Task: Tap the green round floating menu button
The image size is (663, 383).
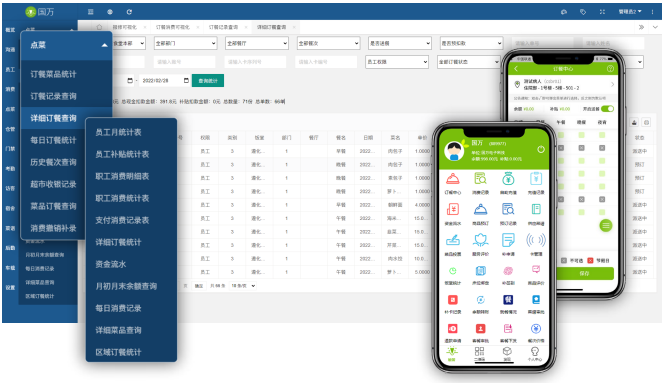Action: click(605, 226)
